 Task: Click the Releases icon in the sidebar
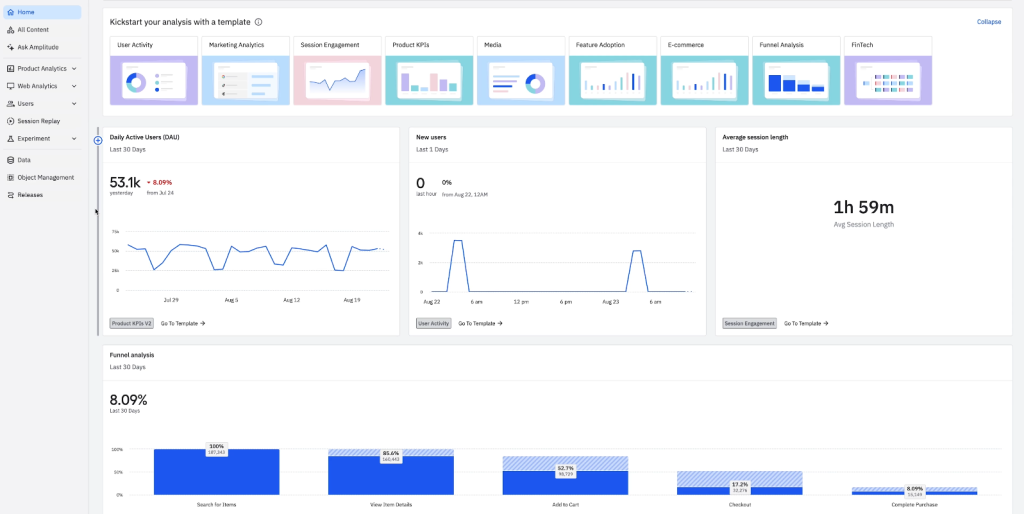coord(10,195)
